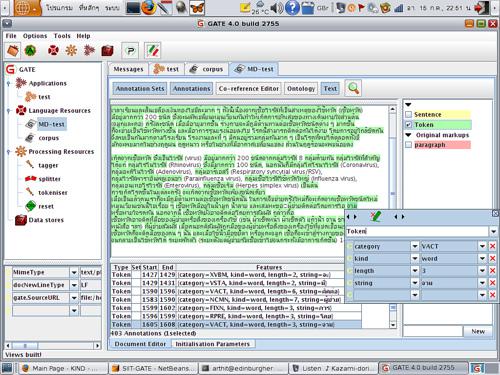500x375 pixels.
Task: Collapse the Language Resources tree node
Action: 9,110
